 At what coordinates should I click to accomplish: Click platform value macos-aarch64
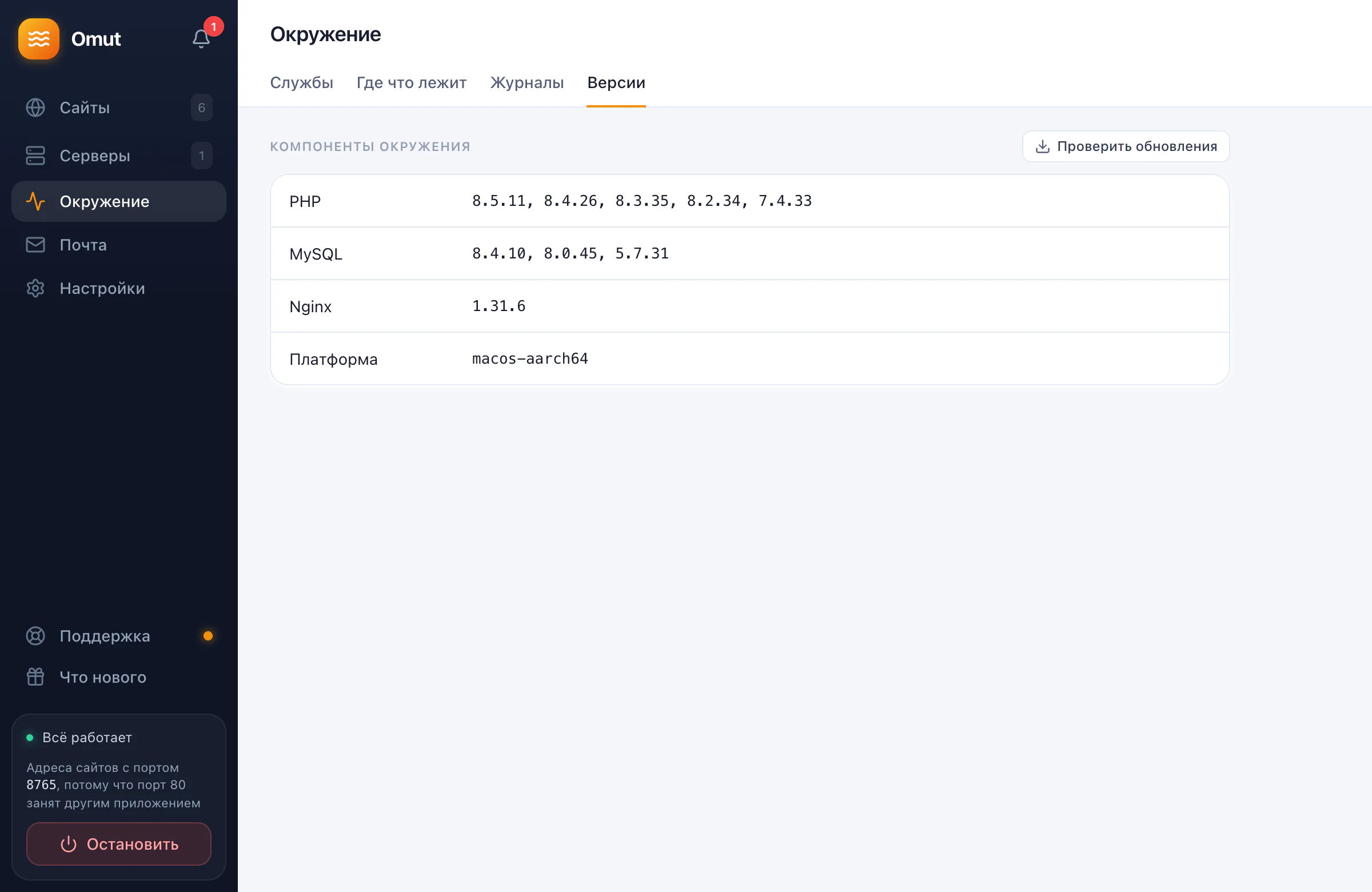pyautogui.click(x=530, y=359)
